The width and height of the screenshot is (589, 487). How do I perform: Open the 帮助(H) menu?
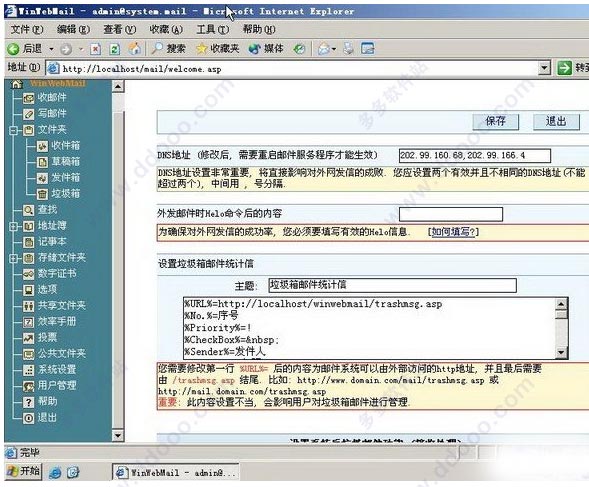tap(259, 29)
